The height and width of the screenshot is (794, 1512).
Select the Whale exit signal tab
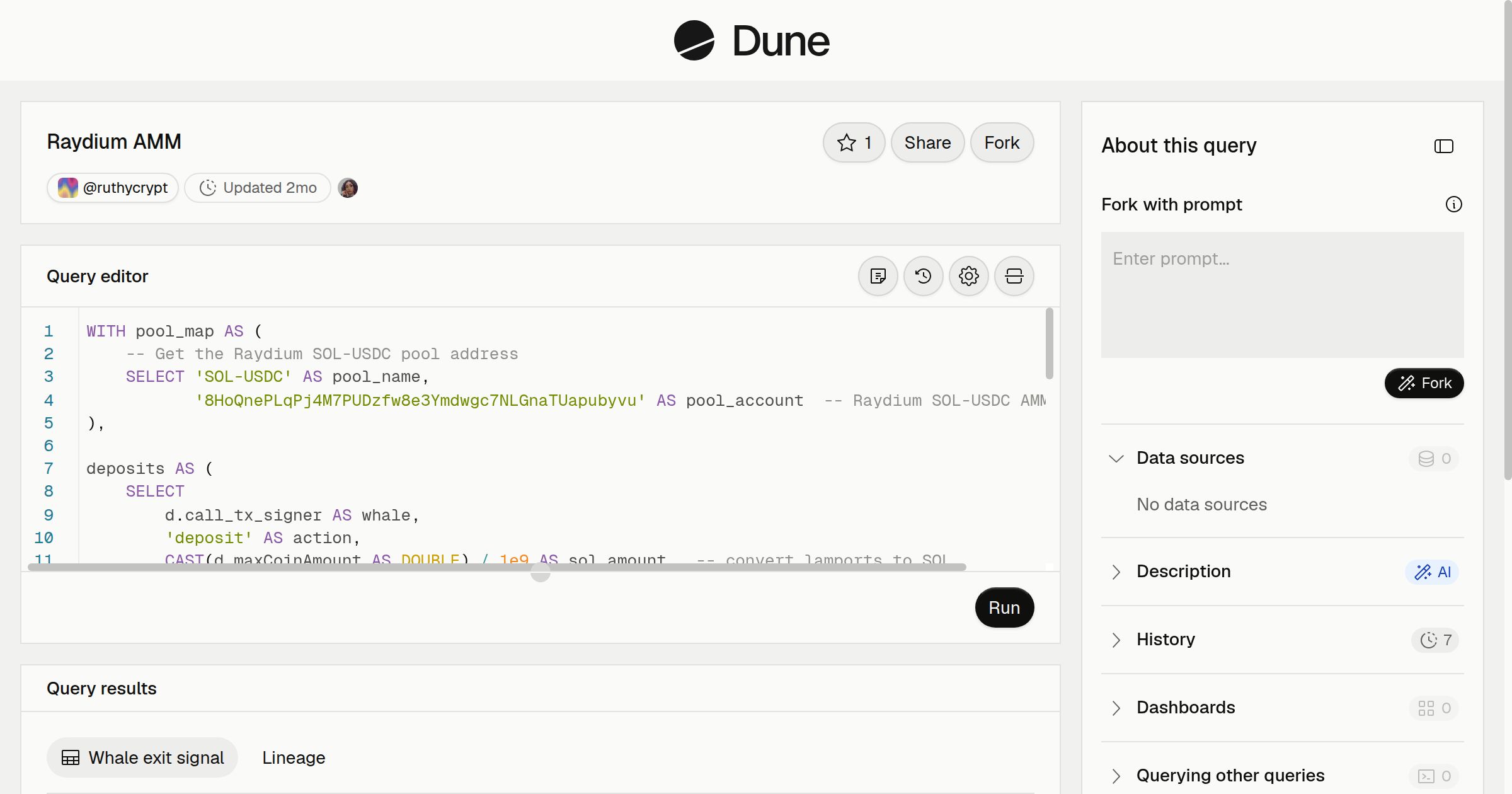pos(142,757)
